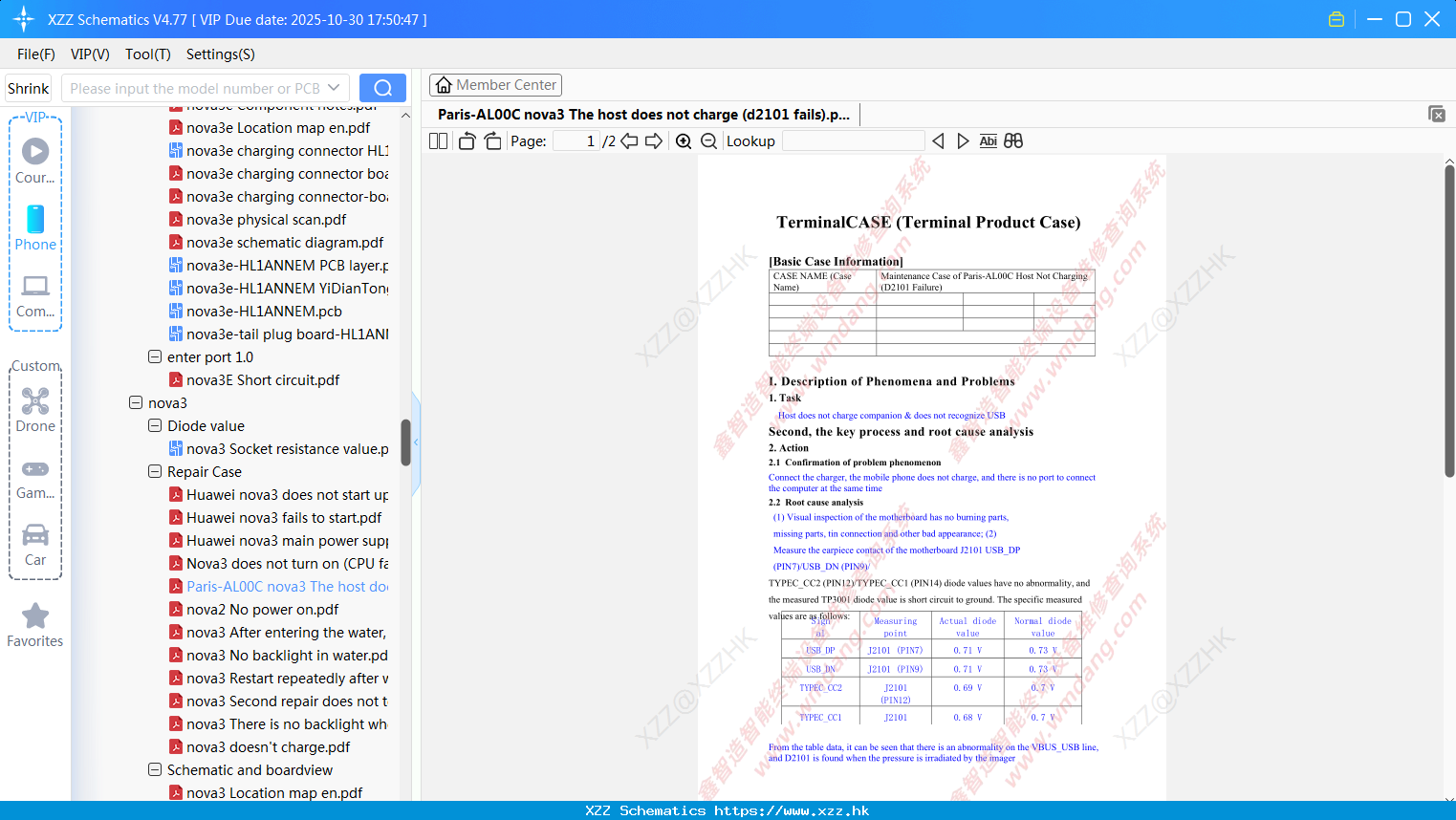Click the tab list icon at right
Screen dimensions: 1456x820
coord(1437,114)
